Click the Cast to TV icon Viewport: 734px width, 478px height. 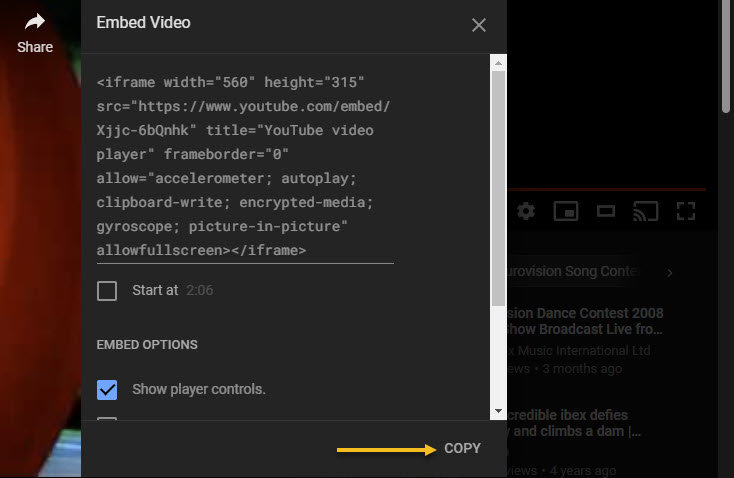646,211
